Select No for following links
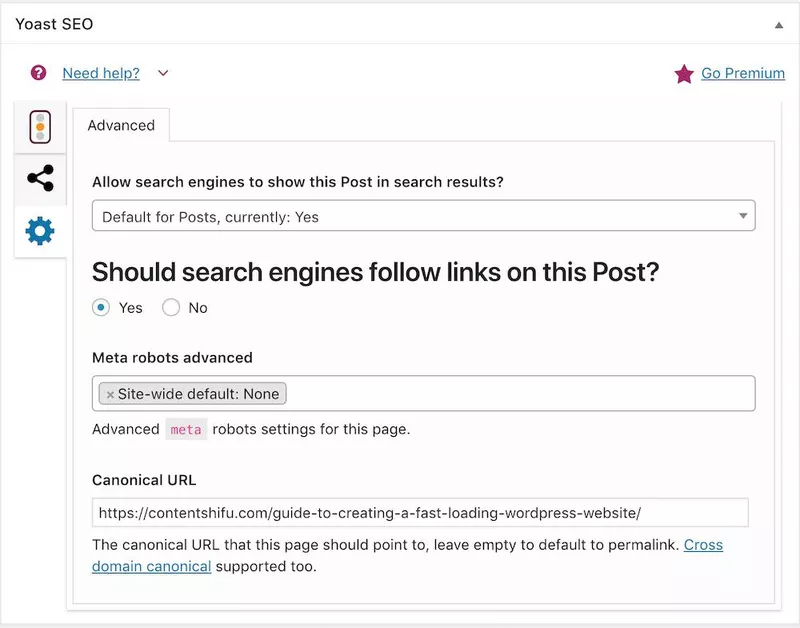 (171, 308)
